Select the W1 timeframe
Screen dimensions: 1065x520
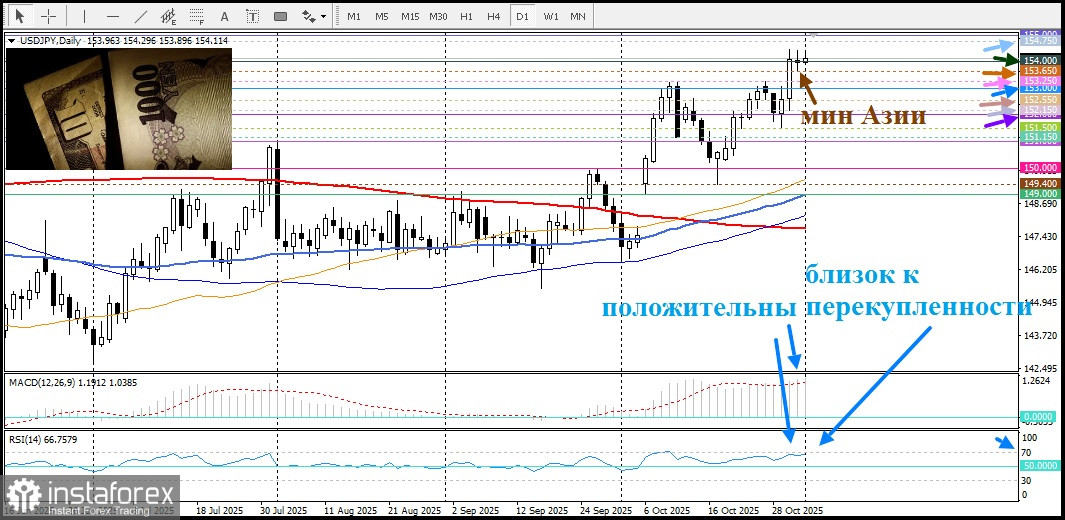click(551, 16)
